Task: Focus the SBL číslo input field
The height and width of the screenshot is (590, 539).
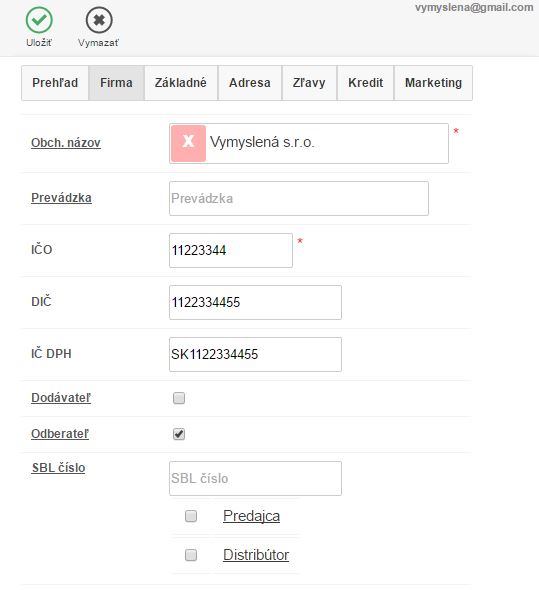Action: pos(255,478)
